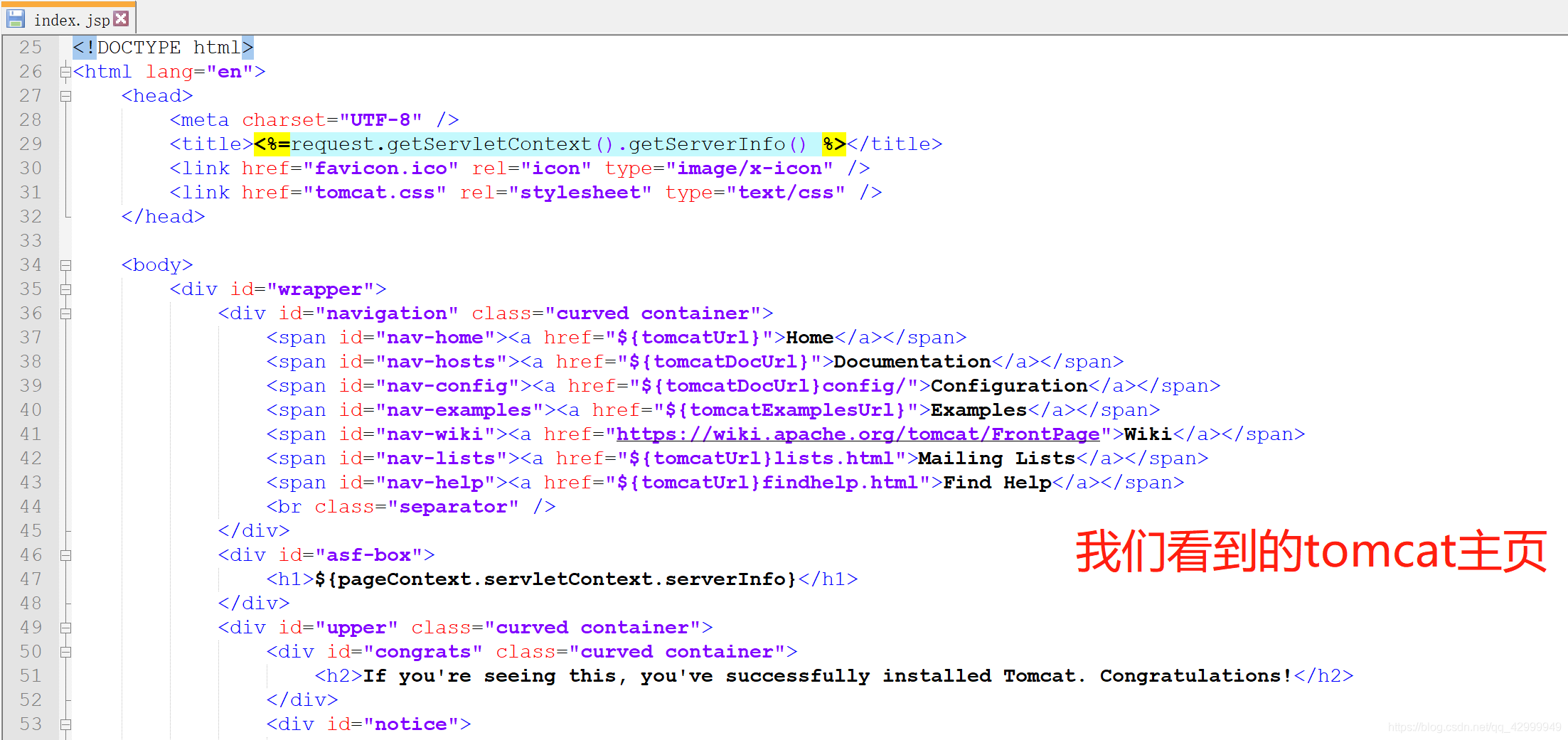Click the "text/css" type value
The height and width of the screenshot is (740, 1568).
(785, 193)
